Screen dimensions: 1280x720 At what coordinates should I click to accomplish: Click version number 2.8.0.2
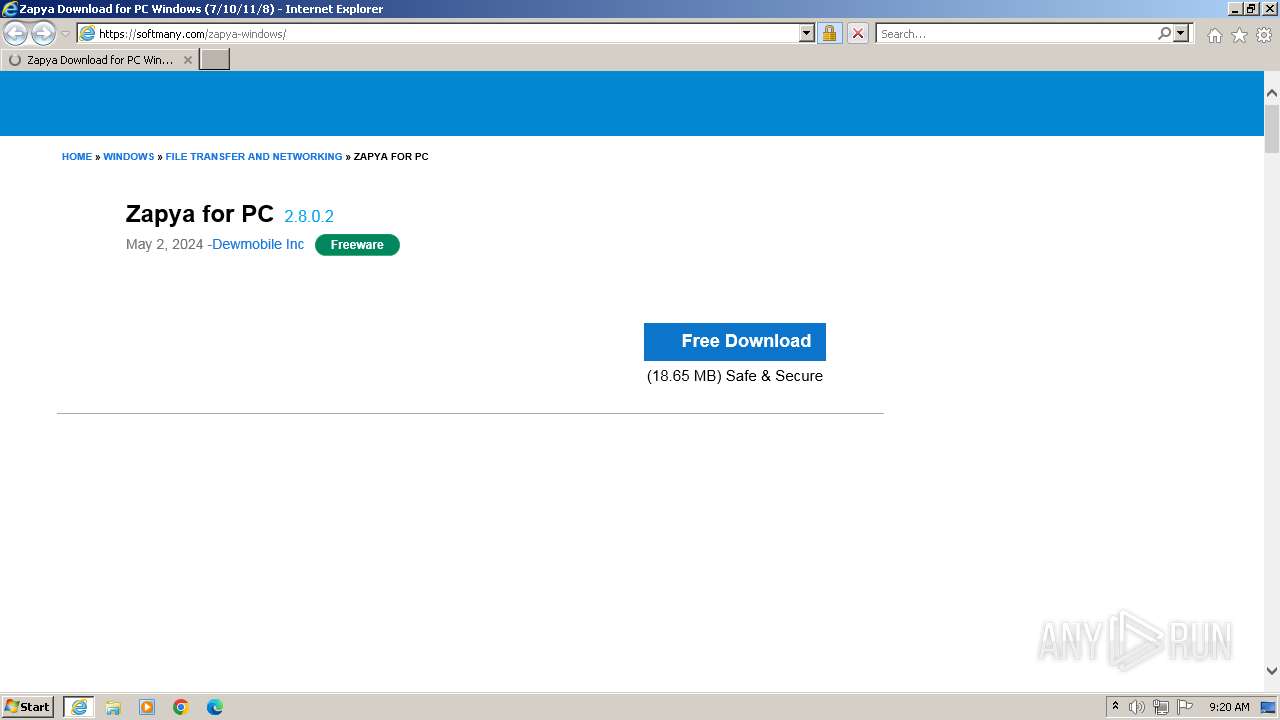pyautogui.click(x=309, y=216)
